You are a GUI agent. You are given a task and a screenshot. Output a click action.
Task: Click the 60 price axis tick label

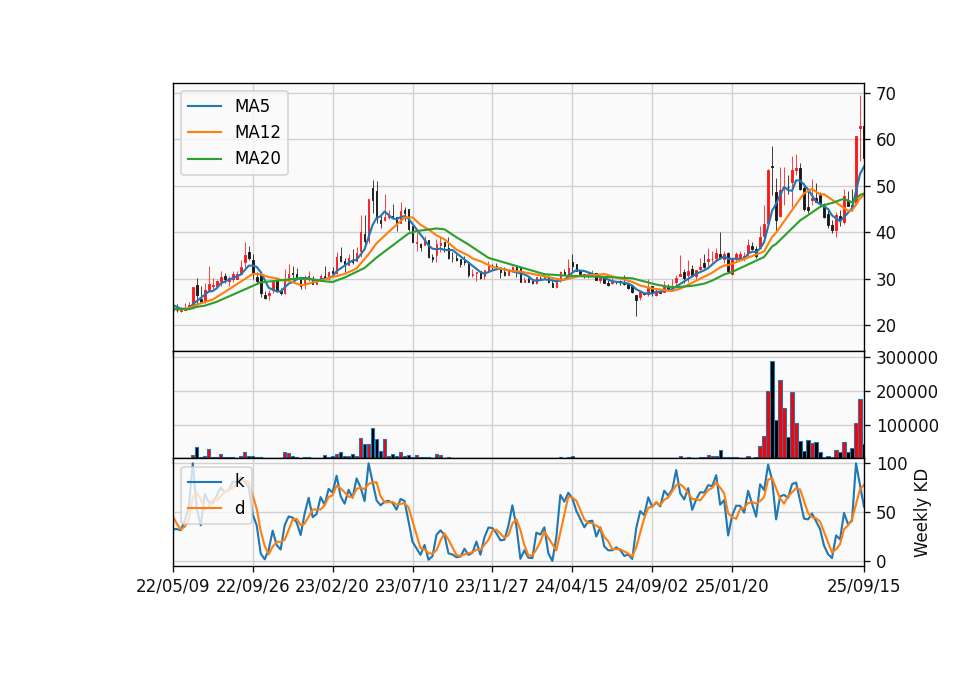pyautogui.click(x=886, y=140)
